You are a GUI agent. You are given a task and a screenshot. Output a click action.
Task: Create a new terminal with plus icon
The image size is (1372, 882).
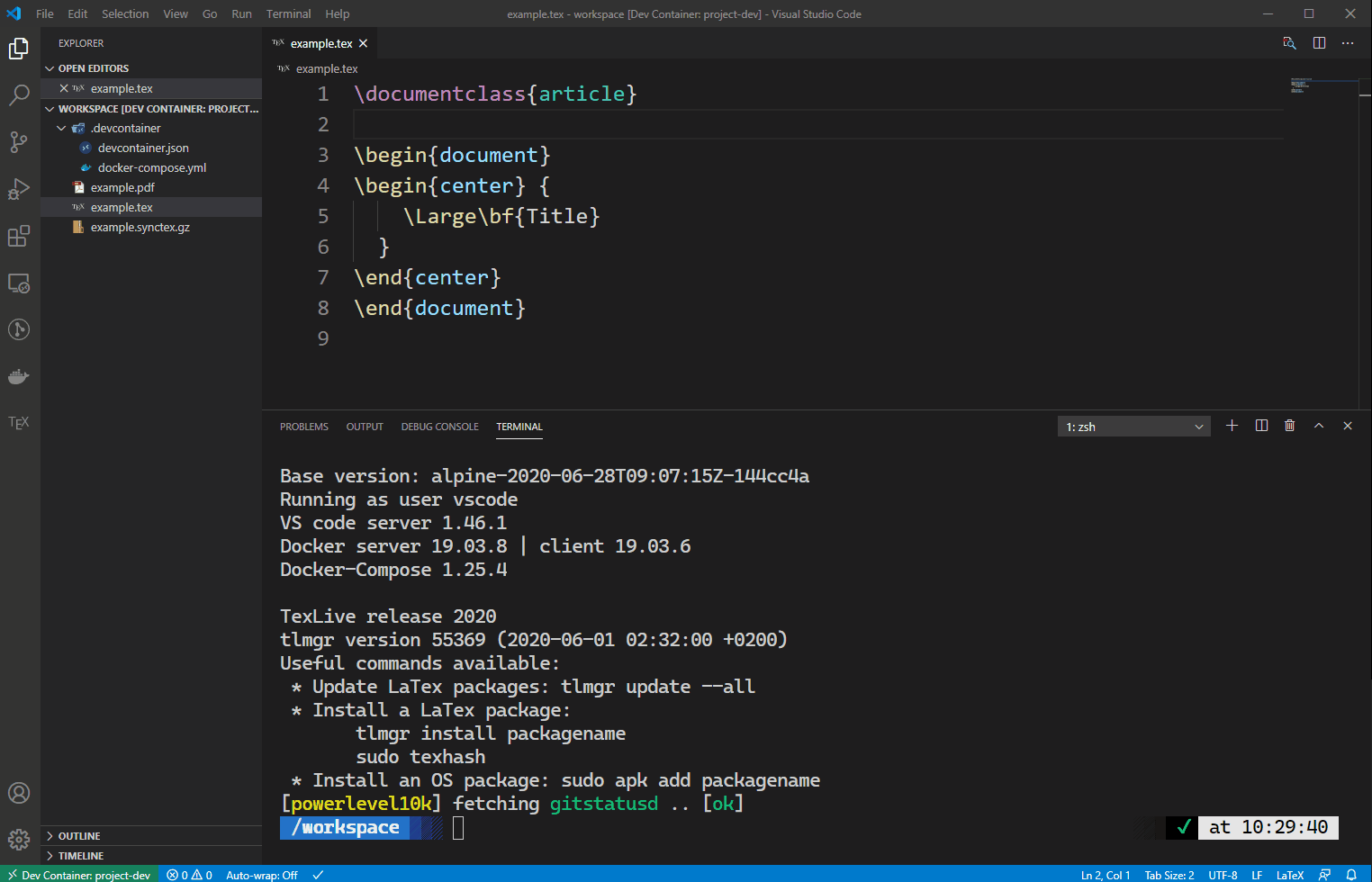pos(1232,426)
